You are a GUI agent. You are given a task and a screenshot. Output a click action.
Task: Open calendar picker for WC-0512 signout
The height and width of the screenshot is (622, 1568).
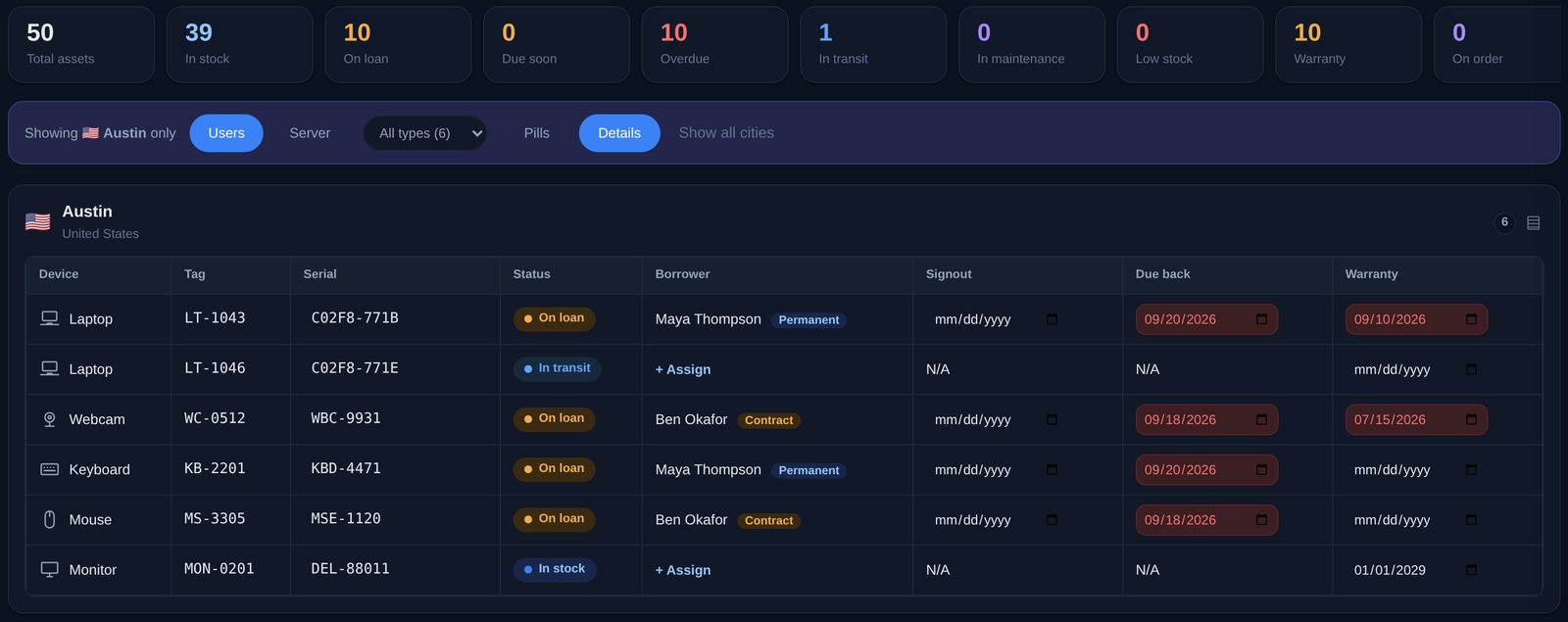click(1052, 419)
